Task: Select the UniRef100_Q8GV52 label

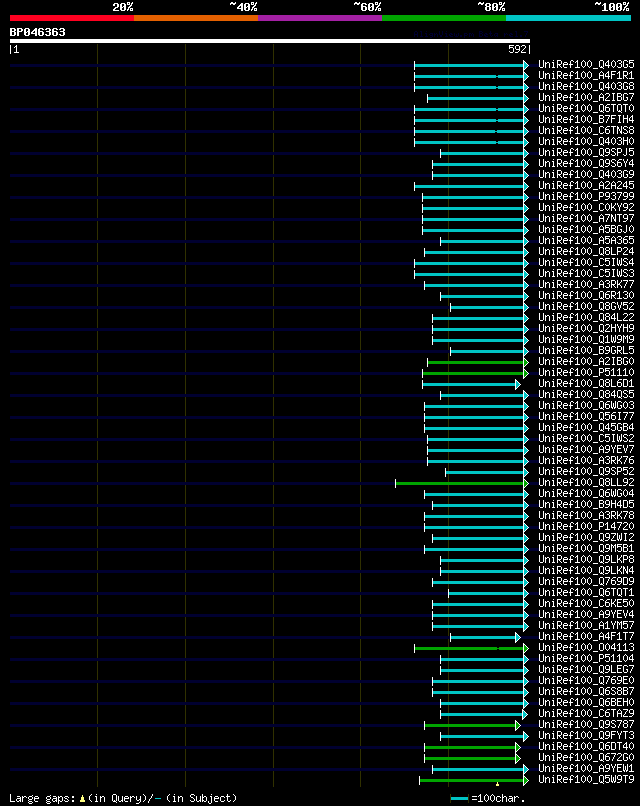Action: click(586, 306)
